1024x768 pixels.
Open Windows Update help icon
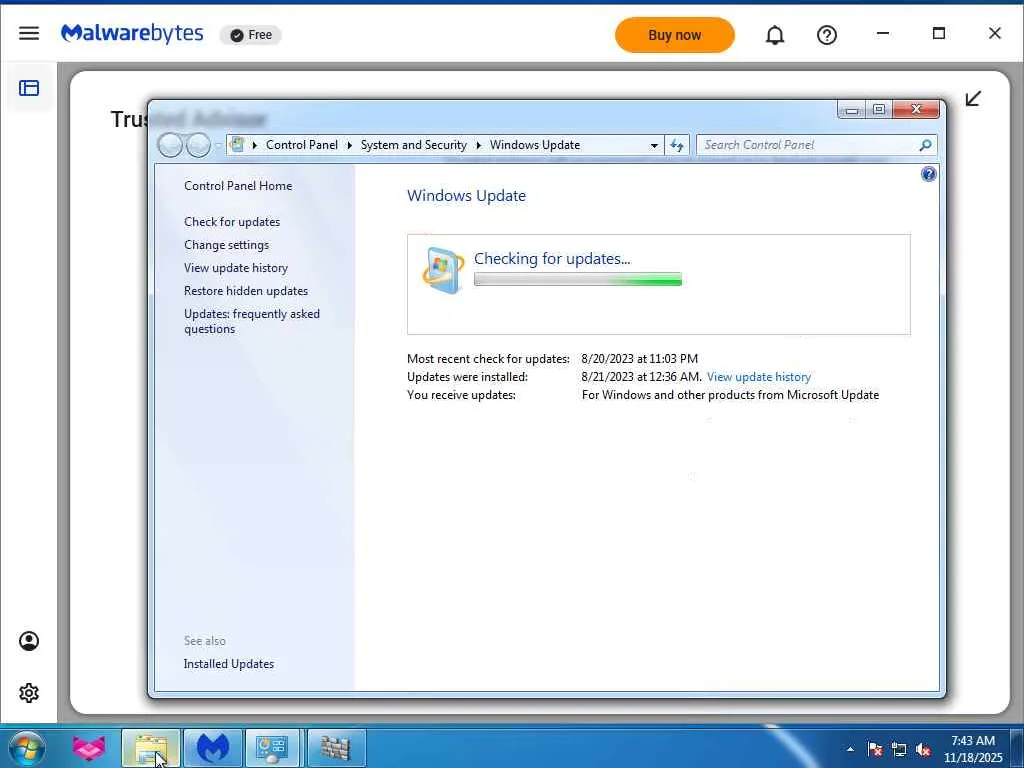pyautogui.click(x=928, y=174)
